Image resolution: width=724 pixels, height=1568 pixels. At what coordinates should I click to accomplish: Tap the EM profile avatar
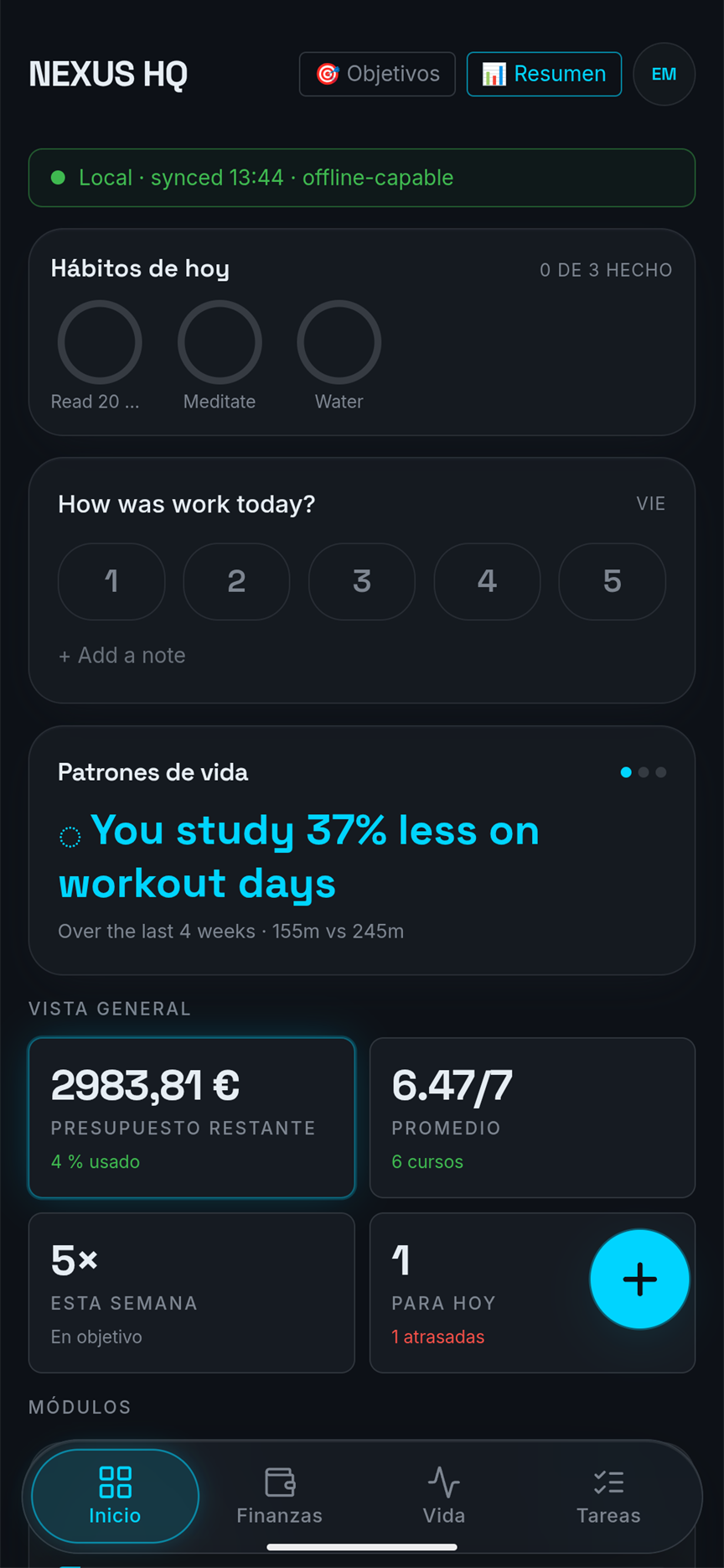(x=664, y=74)
